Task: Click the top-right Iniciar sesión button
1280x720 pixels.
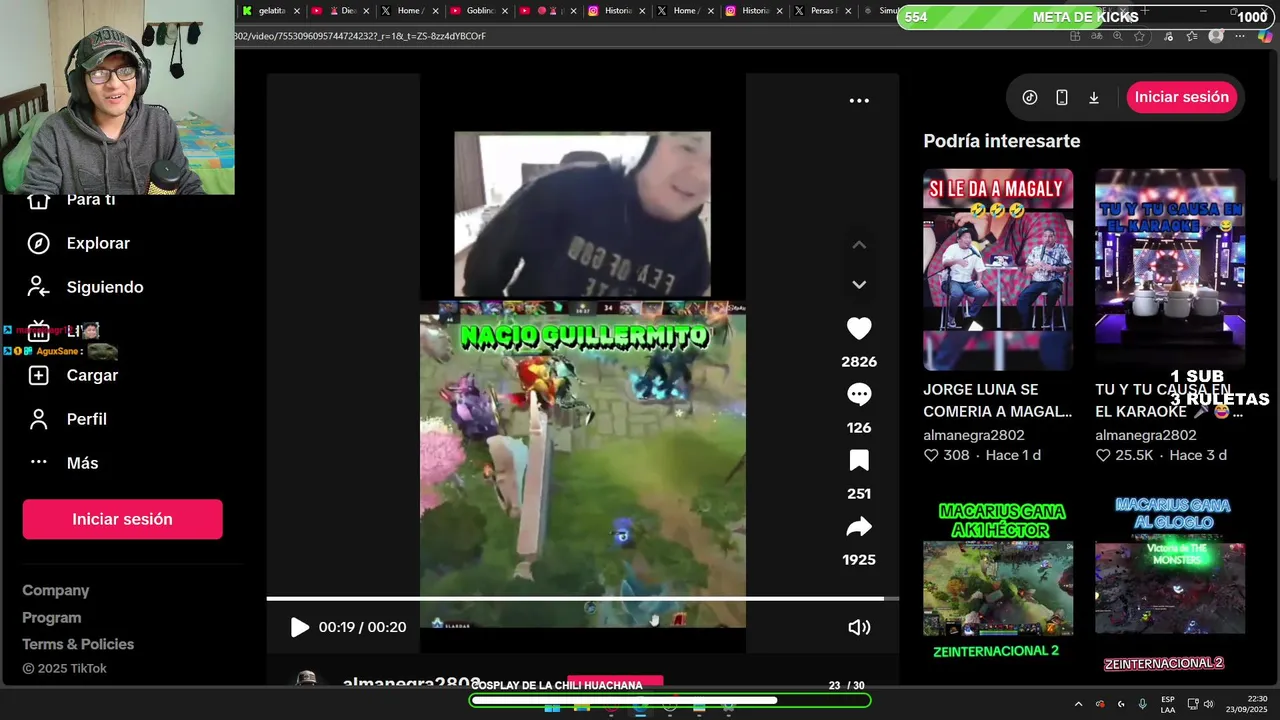Action: coord(1182,97)
